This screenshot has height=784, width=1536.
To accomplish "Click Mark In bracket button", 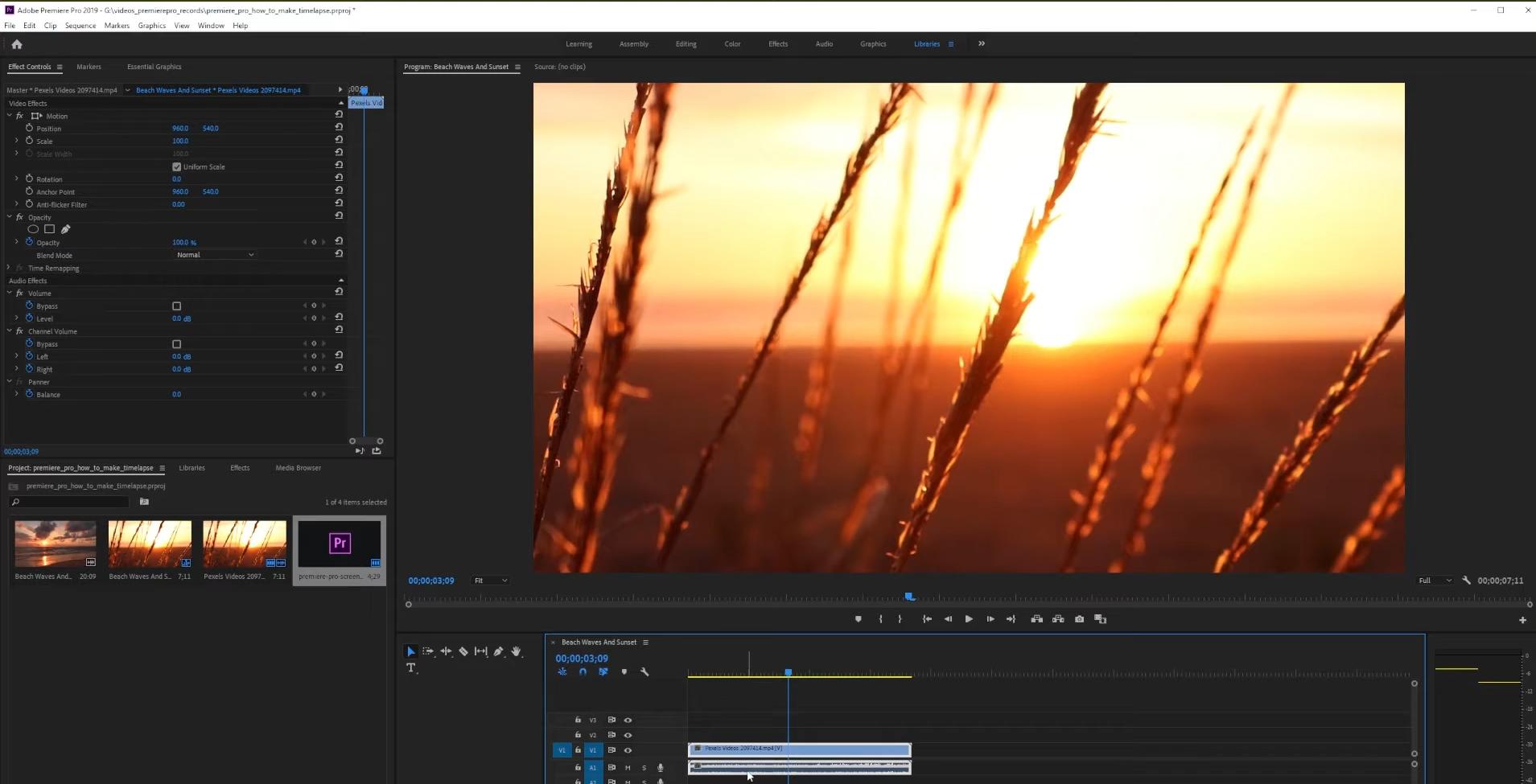I will 881,619.
